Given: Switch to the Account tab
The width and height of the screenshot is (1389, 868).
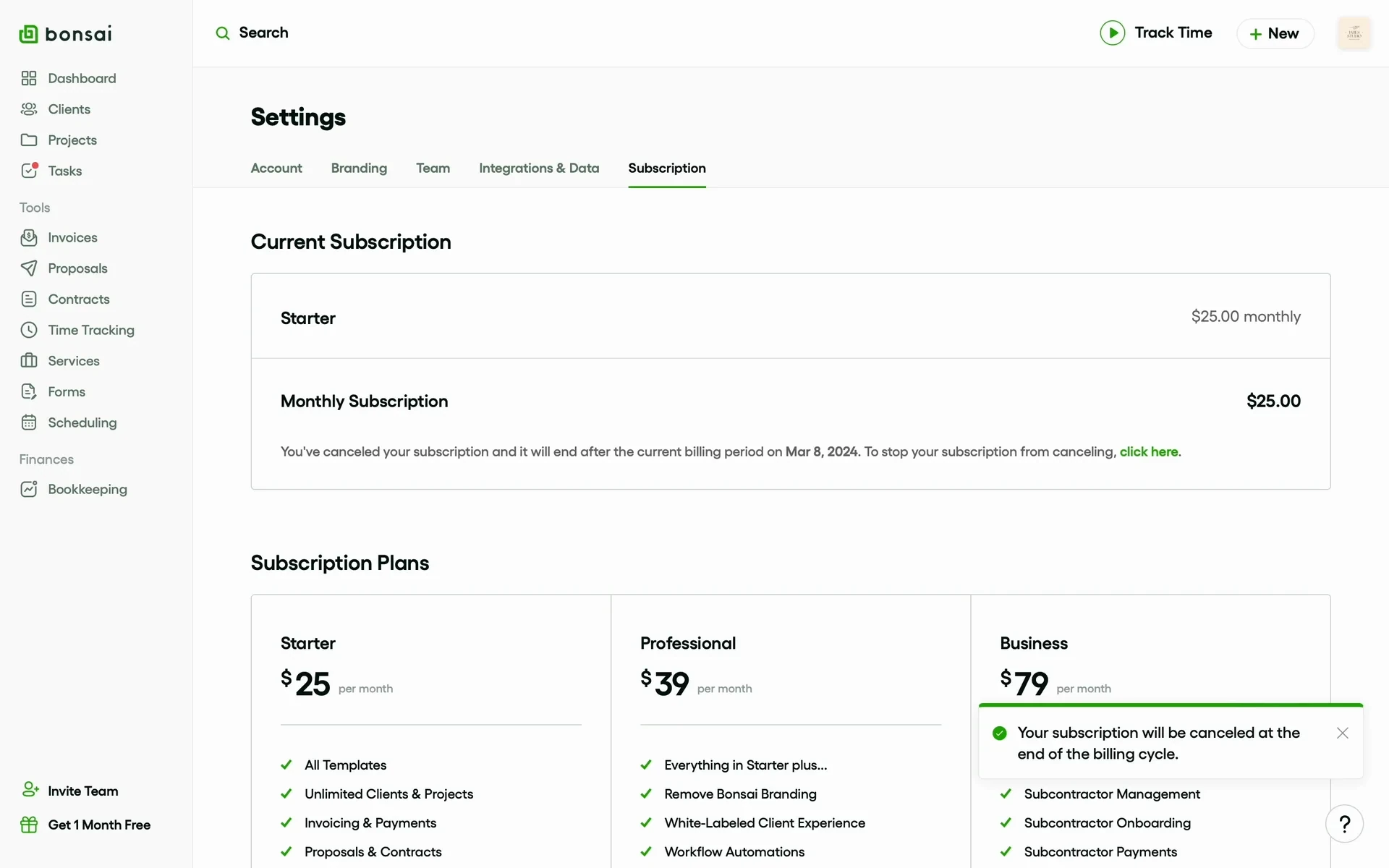Looking at the screenshot, I should point(276,168).
